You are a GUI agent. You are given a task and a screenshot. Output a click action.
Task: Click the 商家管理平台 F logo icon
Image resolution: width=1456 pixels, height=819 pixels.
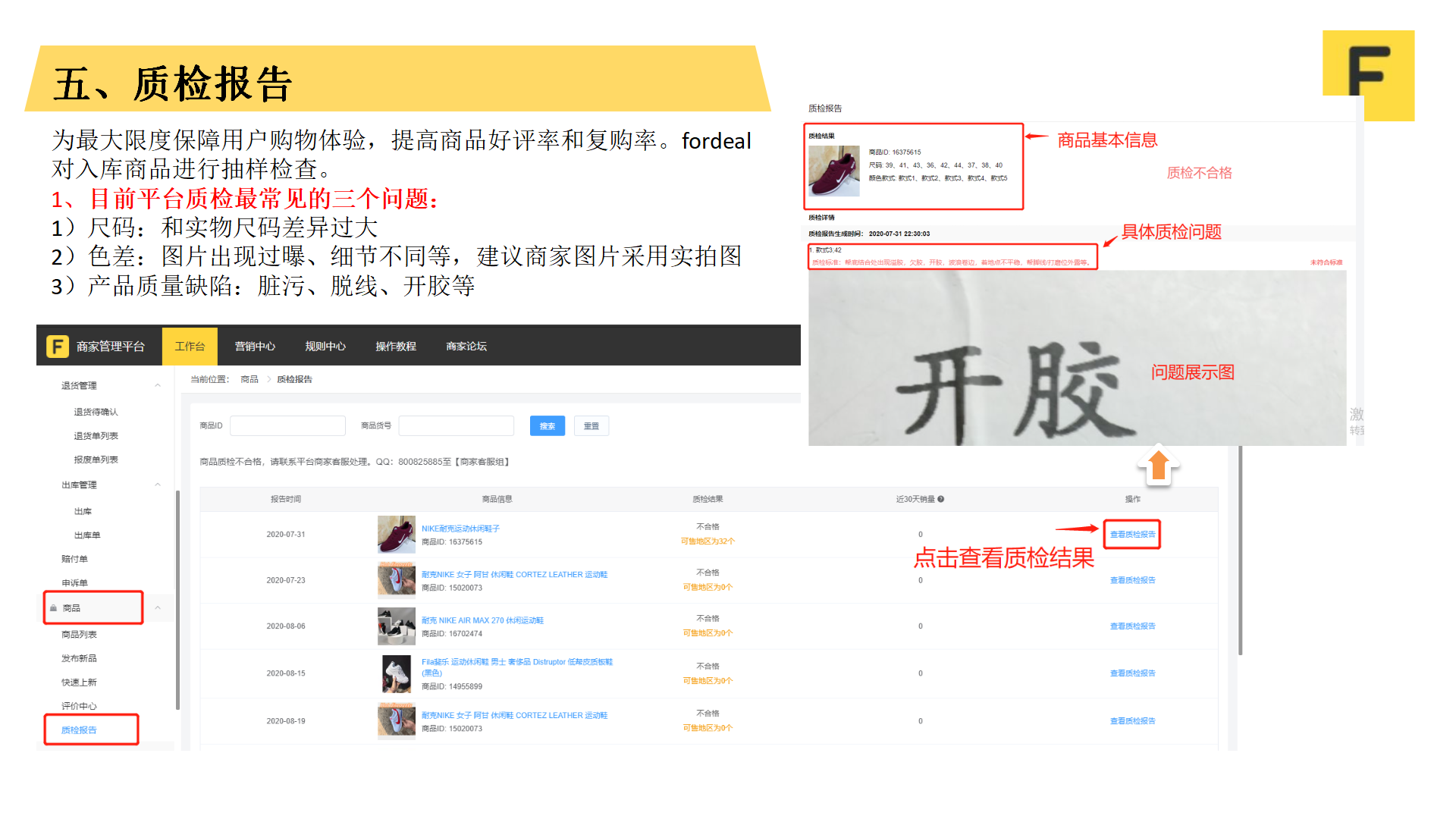pyautogui.click(x=58, y=347)
